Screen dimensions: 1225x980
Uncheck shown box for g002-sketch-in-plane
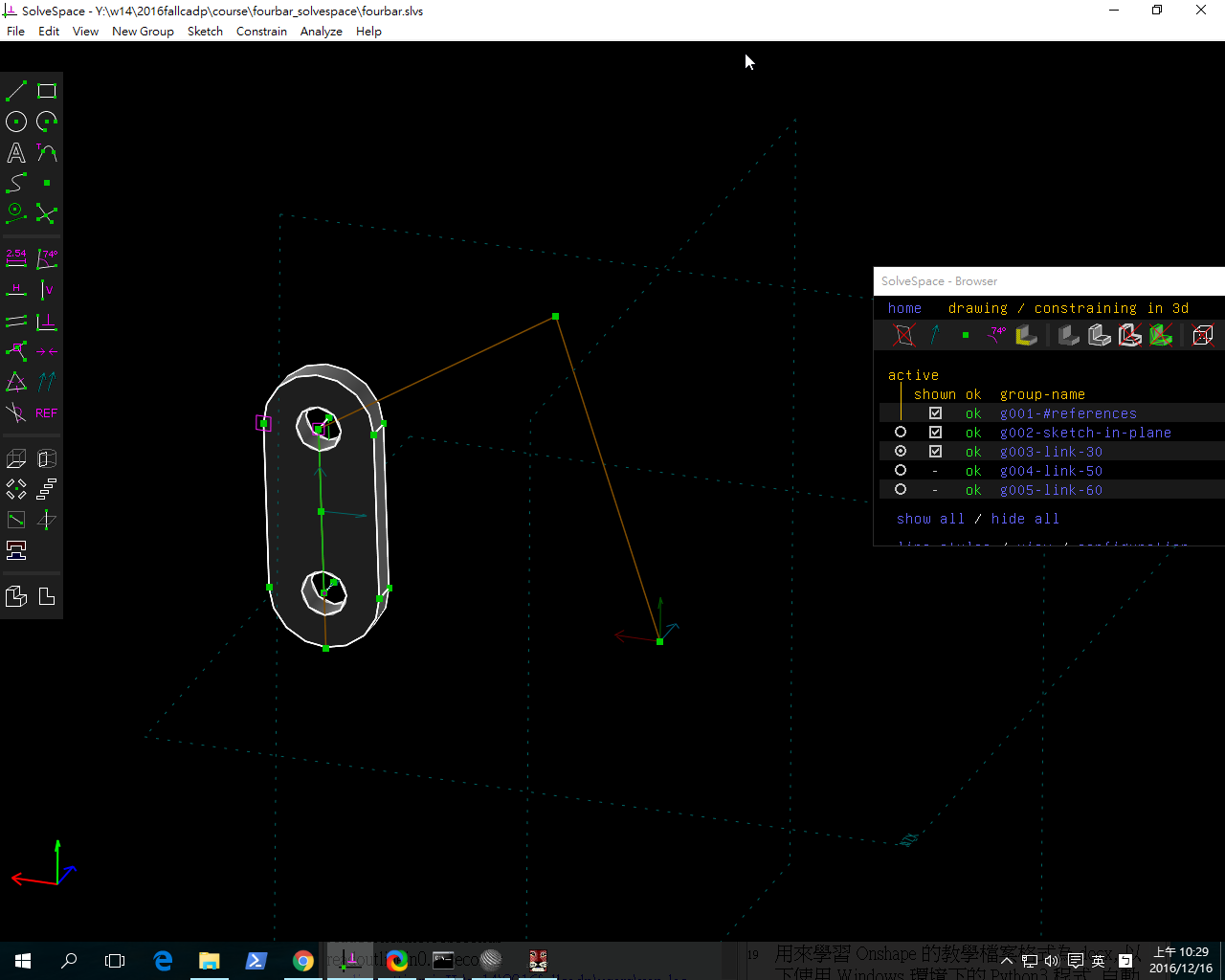pos(935,433)
